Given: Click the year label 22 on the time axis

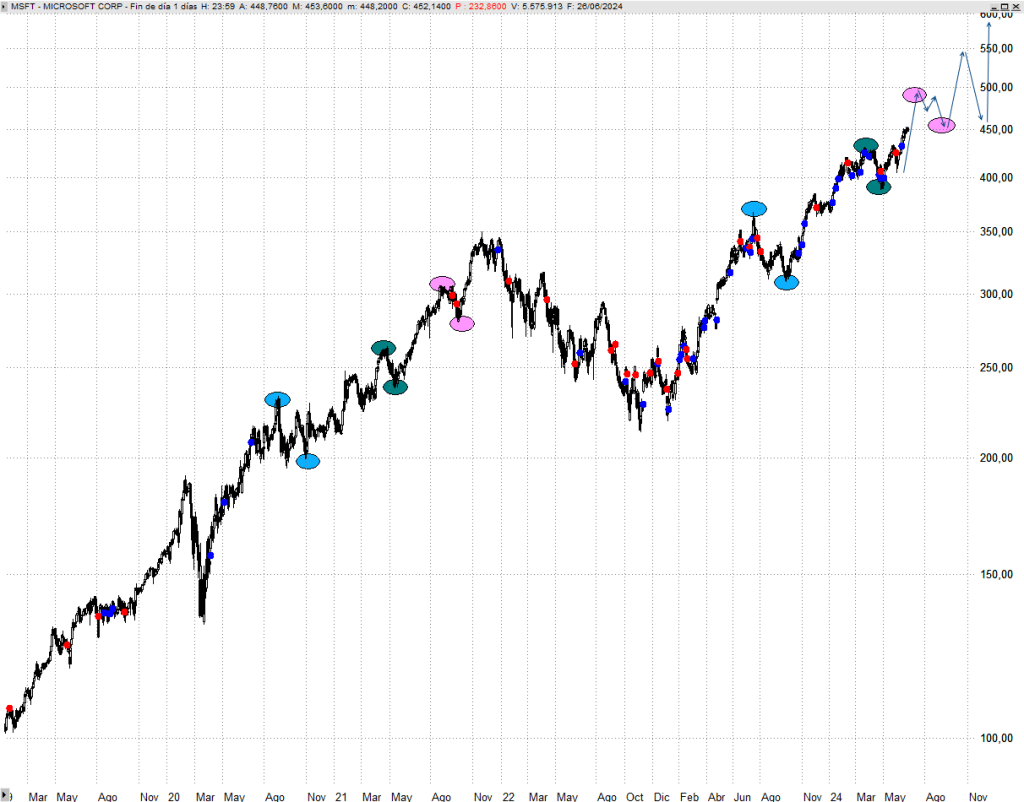Looking at the screenshot, I should point(509,797).
